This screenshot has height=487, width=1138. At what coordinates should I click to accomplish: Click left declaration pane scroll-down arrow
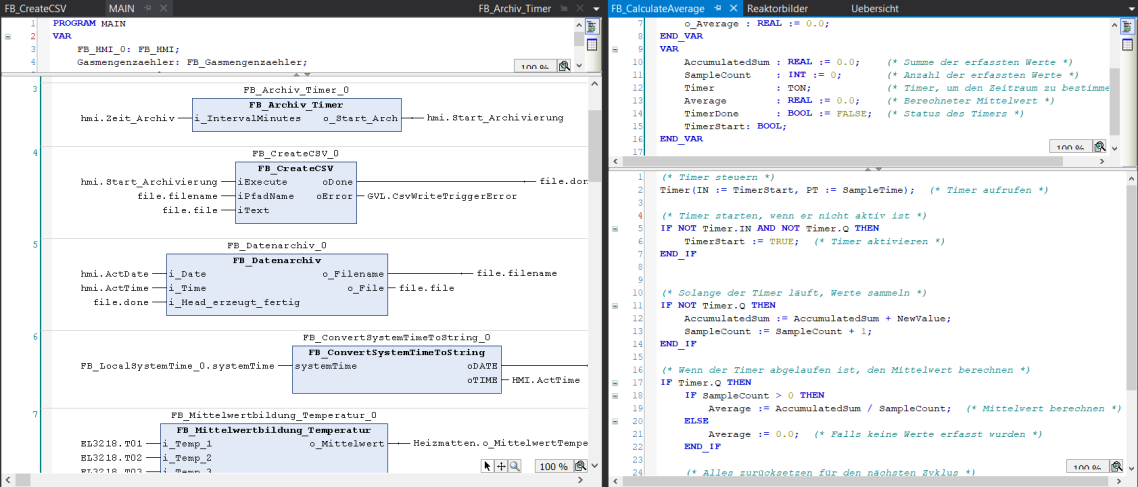tap(578, 65)
